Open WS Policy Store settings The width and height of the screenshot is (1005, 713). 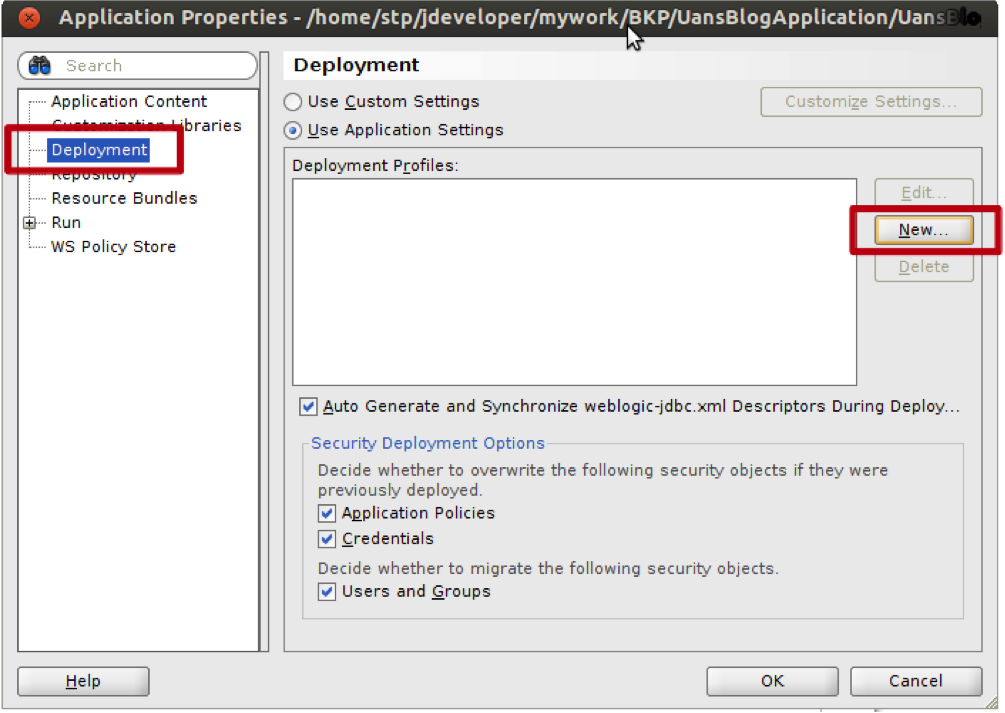[x=113, y=247]
